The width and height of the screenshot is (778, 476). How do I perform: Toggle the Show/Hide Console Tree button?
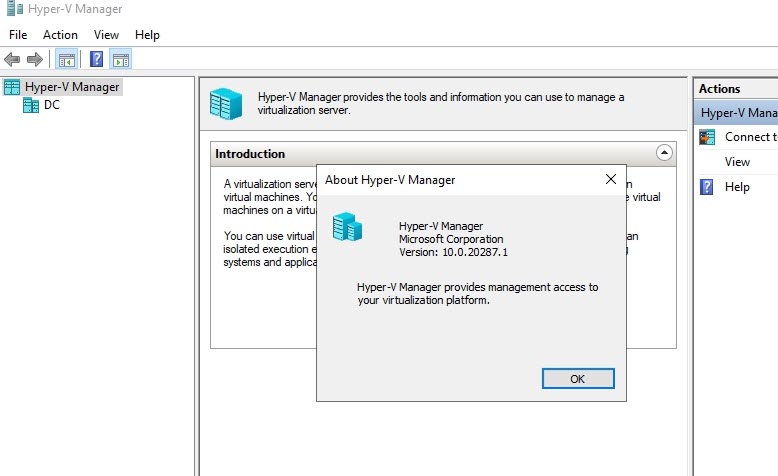(66, 59)
